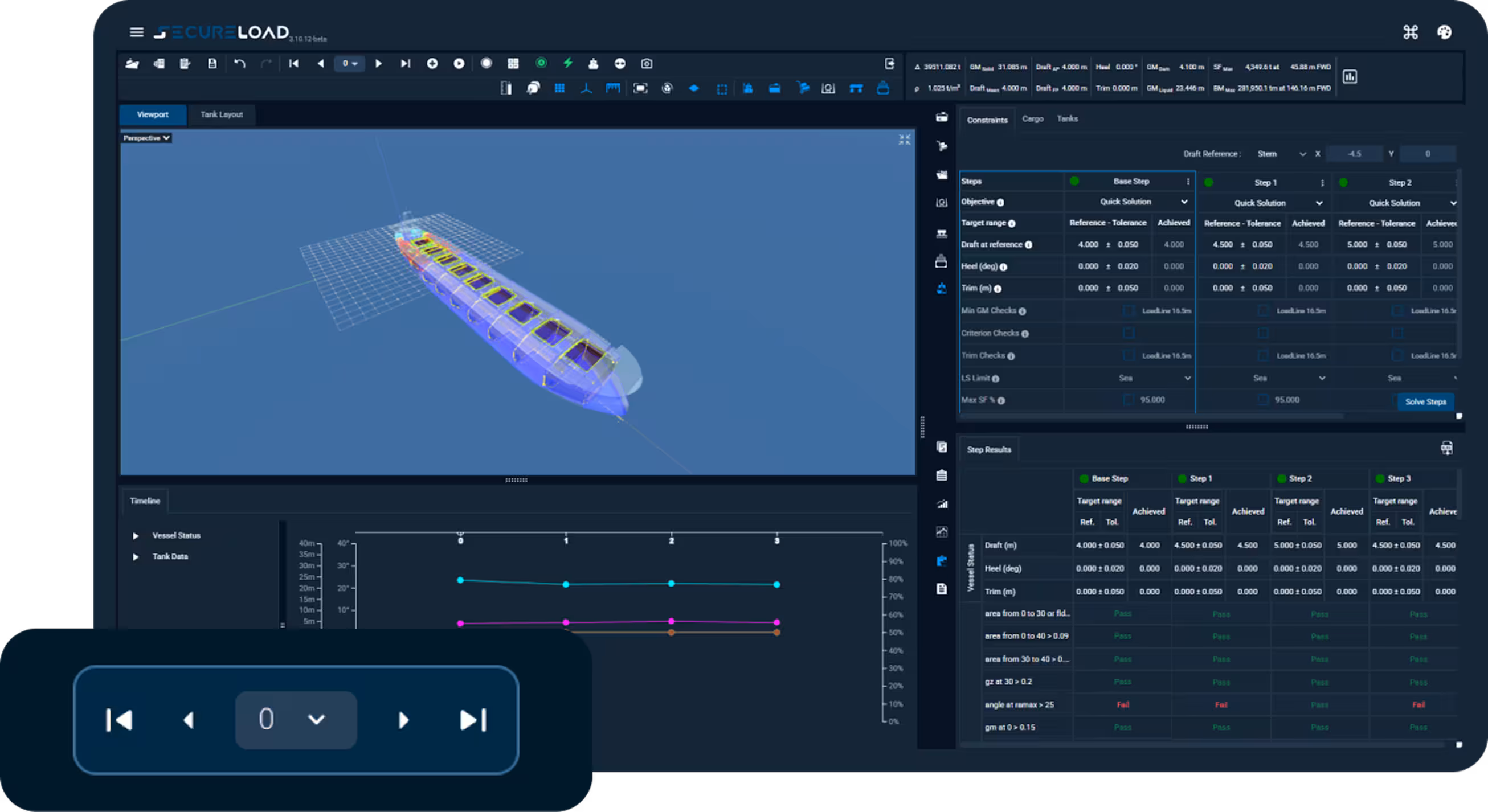Open the Perspective view dropdown in the viewport
The height and width of the screenshot is (812, 1488).
(x=146, y=138)
